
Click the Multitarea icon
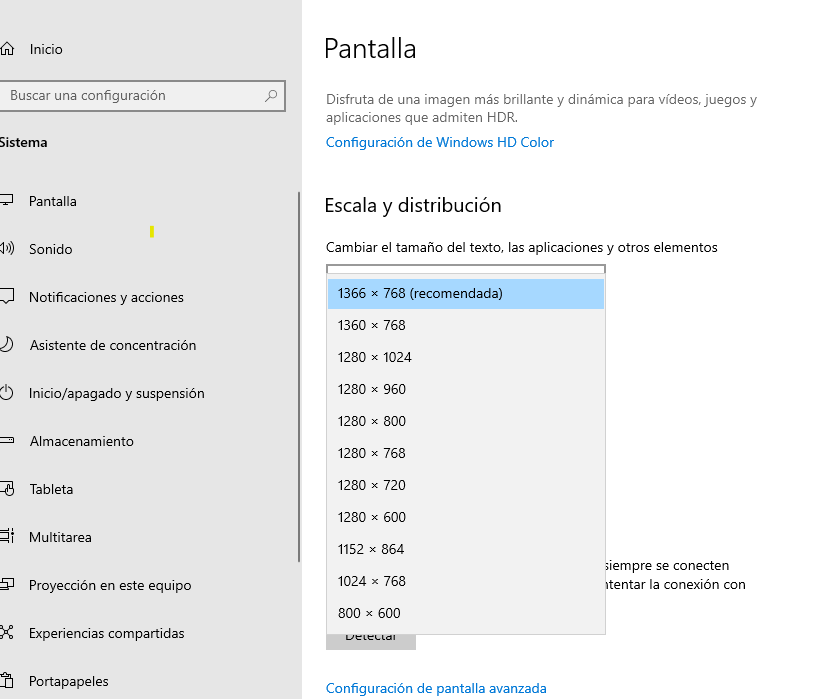[7, 536]
